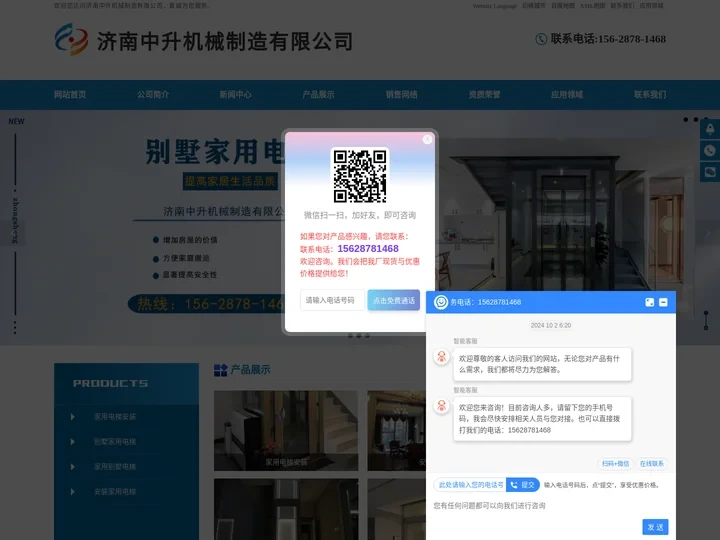Open the phone call icon in the right sidebar
This screenshot has width=720, height=540.
[x=710, y=151]
